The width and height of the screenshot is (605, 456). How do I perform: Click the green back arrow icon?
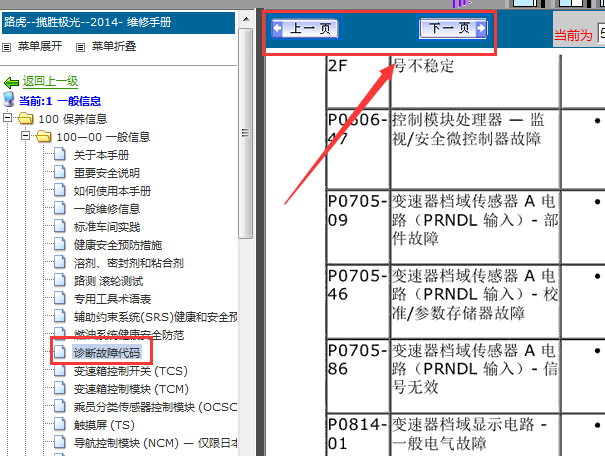click(11, 82)
